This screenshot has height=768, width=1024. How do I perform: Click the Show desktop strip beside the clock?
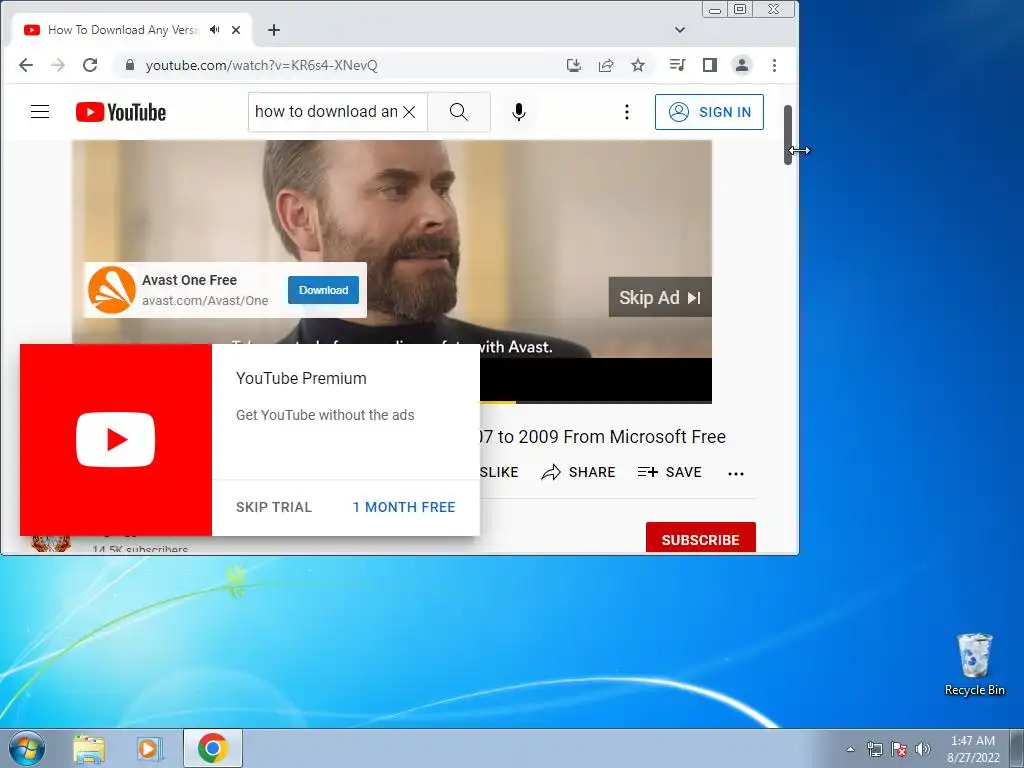click(1017, 748)
